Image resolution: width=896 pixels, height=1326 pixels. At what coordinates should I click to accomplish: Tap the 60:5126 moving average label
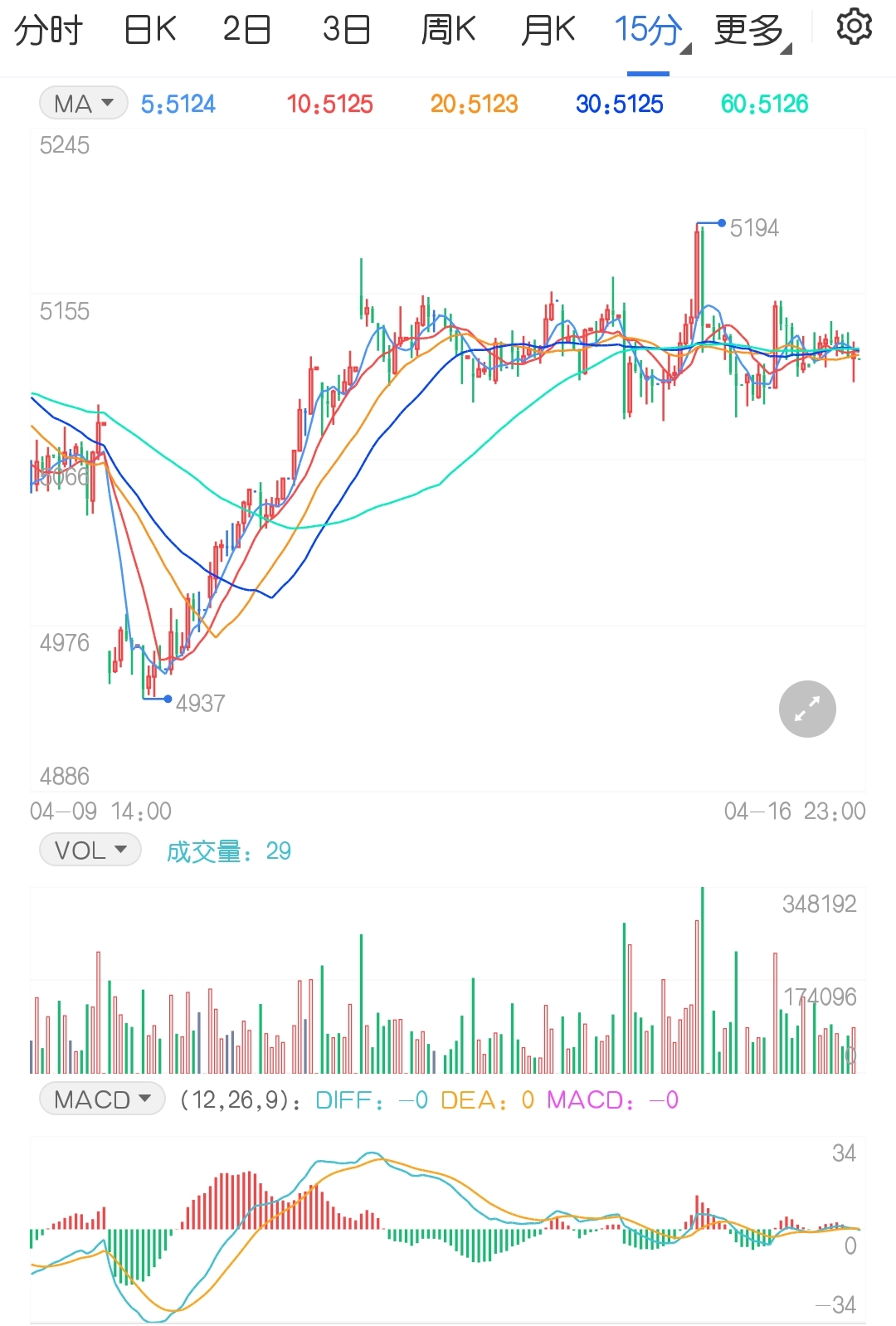[764, 104]
